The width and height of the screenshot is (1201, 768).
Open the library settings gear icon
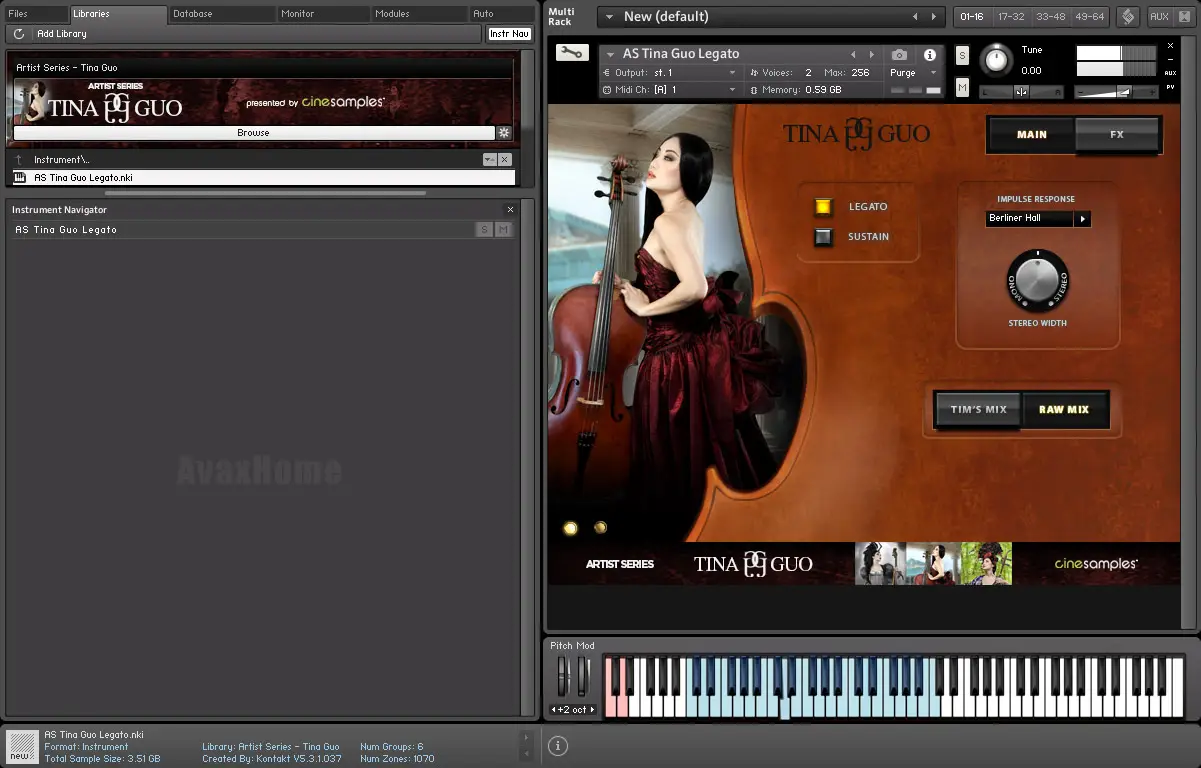tap(504, 132)
